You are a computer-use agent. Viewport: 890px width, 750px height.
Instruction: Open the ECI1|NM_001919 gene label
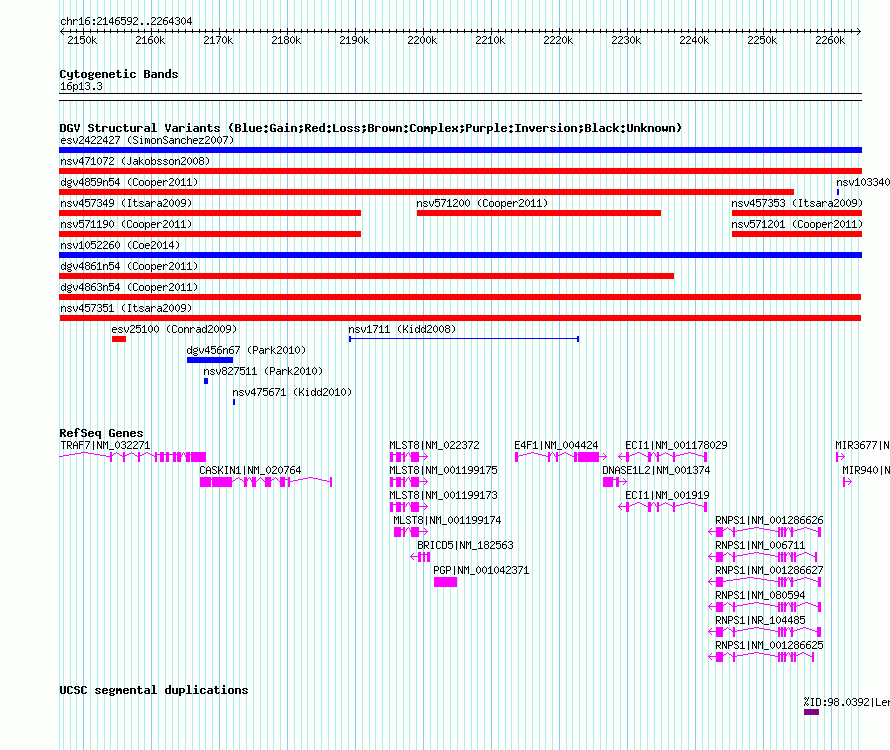[667, 495]
